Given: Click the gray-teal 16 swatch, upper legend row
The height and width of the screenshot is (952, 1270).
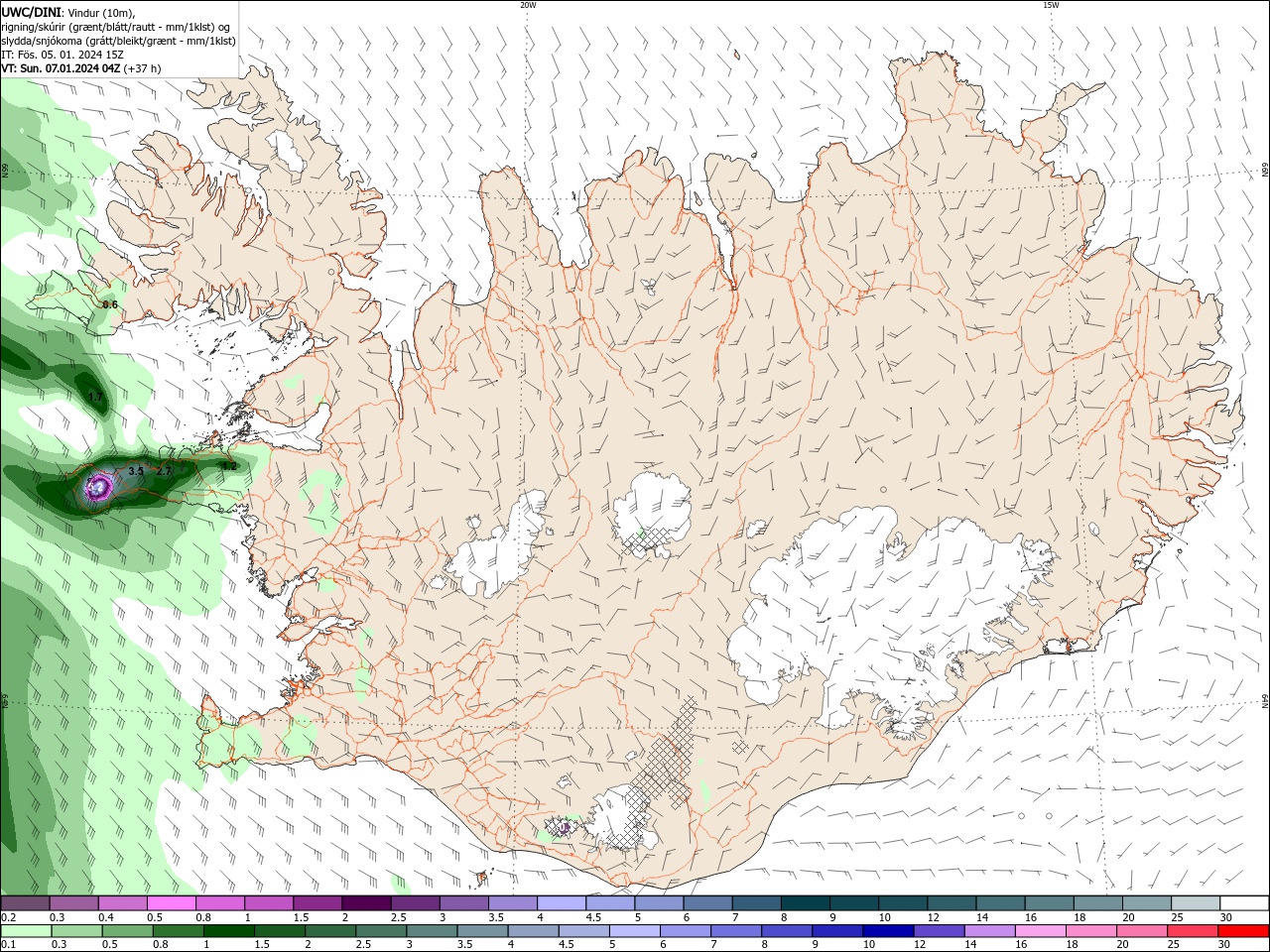Looking at the screenshot, I should click(x=1048, y=903).
